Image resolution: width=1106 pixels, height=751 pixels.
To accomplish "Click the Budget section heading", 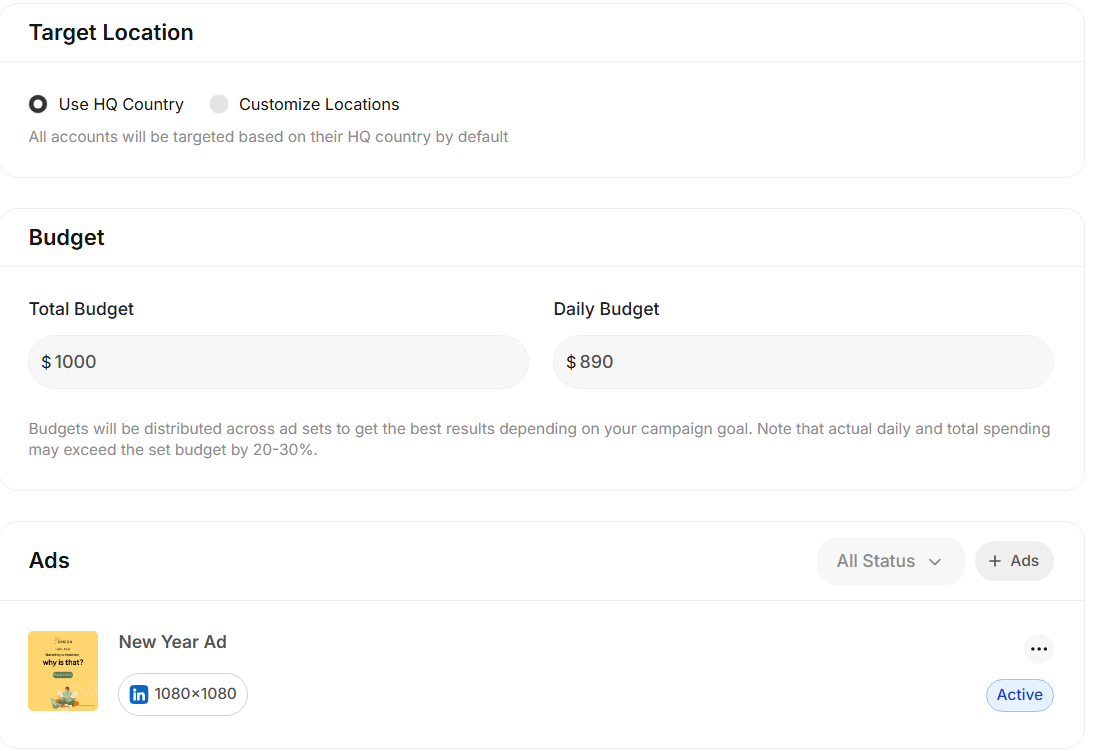I will tap(66, 237).
